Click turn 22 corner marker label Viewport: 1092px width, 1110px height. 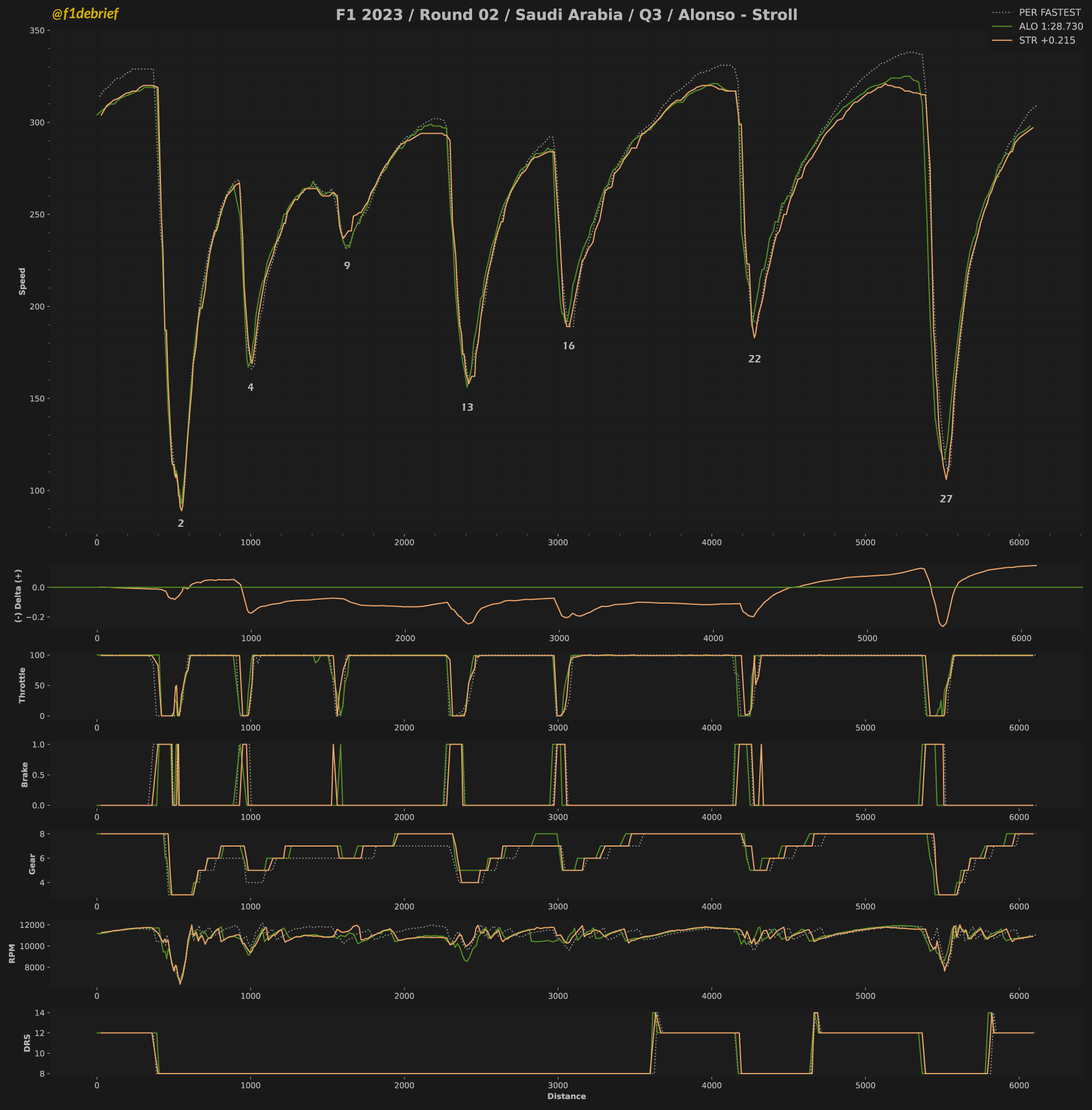(x=755, y=359)
